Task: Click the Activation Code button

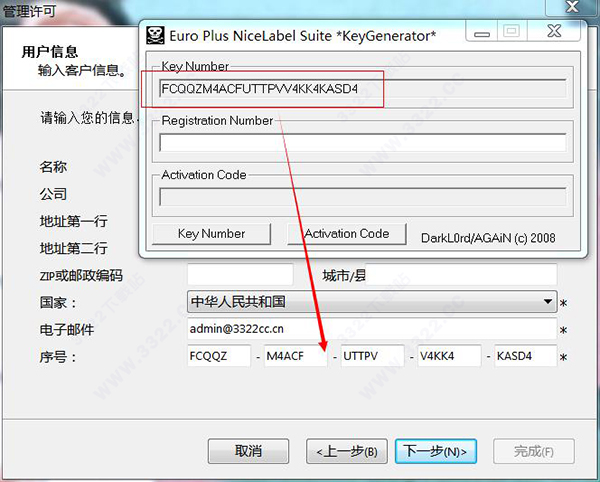Action: pos(347,234)
